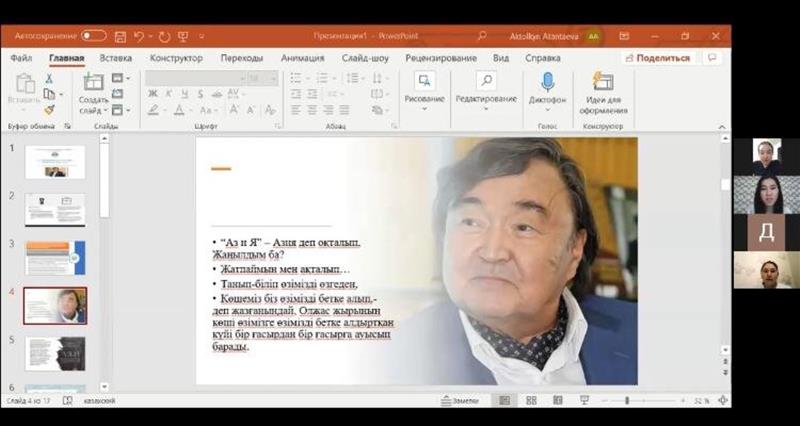Image resolution: width=800 pixels, height=426 pixels.
Task: Click the Поделиться button
Action: 658,58
